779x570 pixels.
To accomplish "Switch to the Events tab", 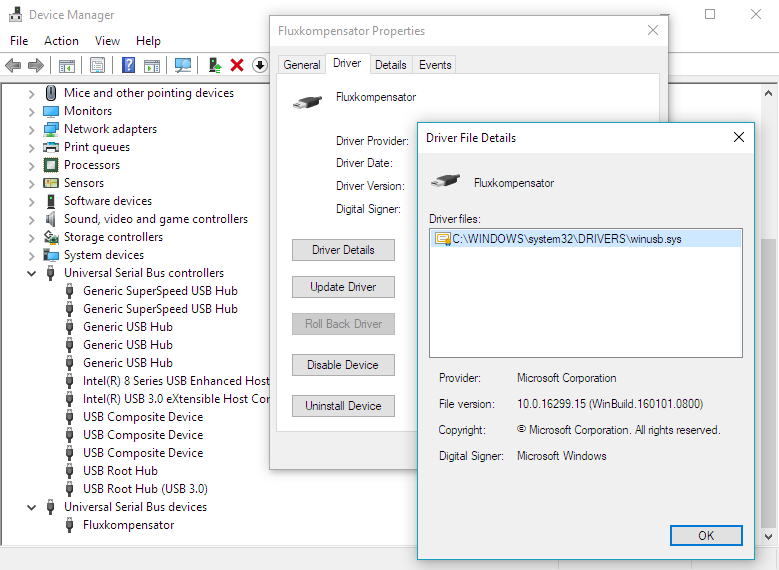I will click(x=435, y=65).
